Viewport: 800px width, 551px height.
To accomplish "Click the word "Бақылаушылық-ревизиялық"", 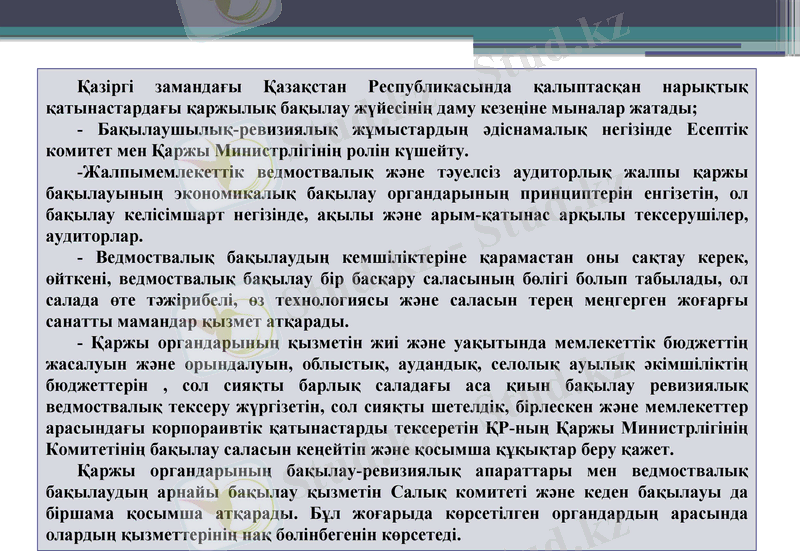I will coord(218,130).
